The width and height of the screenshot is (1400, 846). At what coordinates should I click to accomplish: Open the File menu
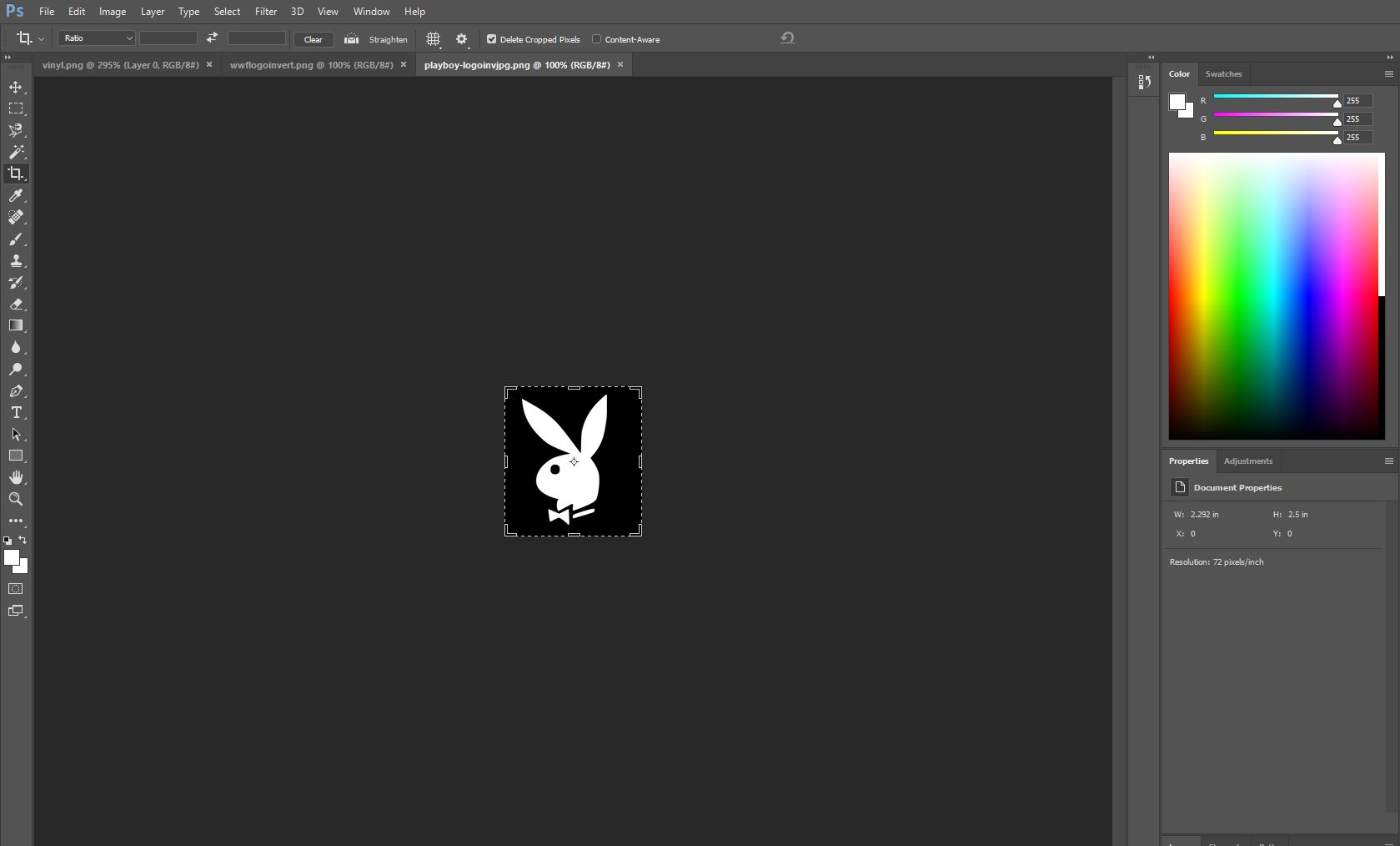point(47,12)
